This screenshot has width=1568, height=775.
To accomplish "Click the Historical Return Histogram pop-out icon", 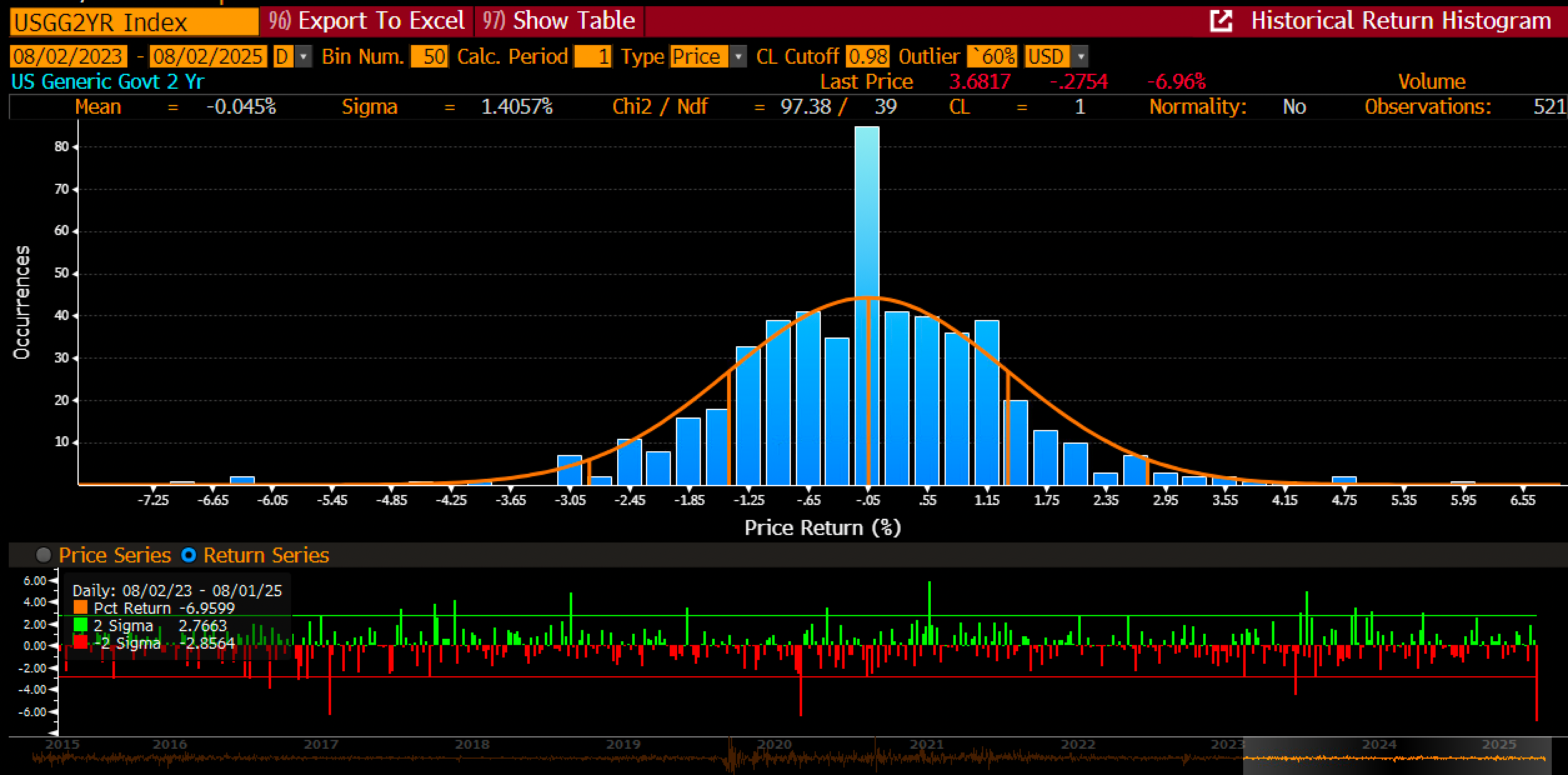I will click(1220, 21).
